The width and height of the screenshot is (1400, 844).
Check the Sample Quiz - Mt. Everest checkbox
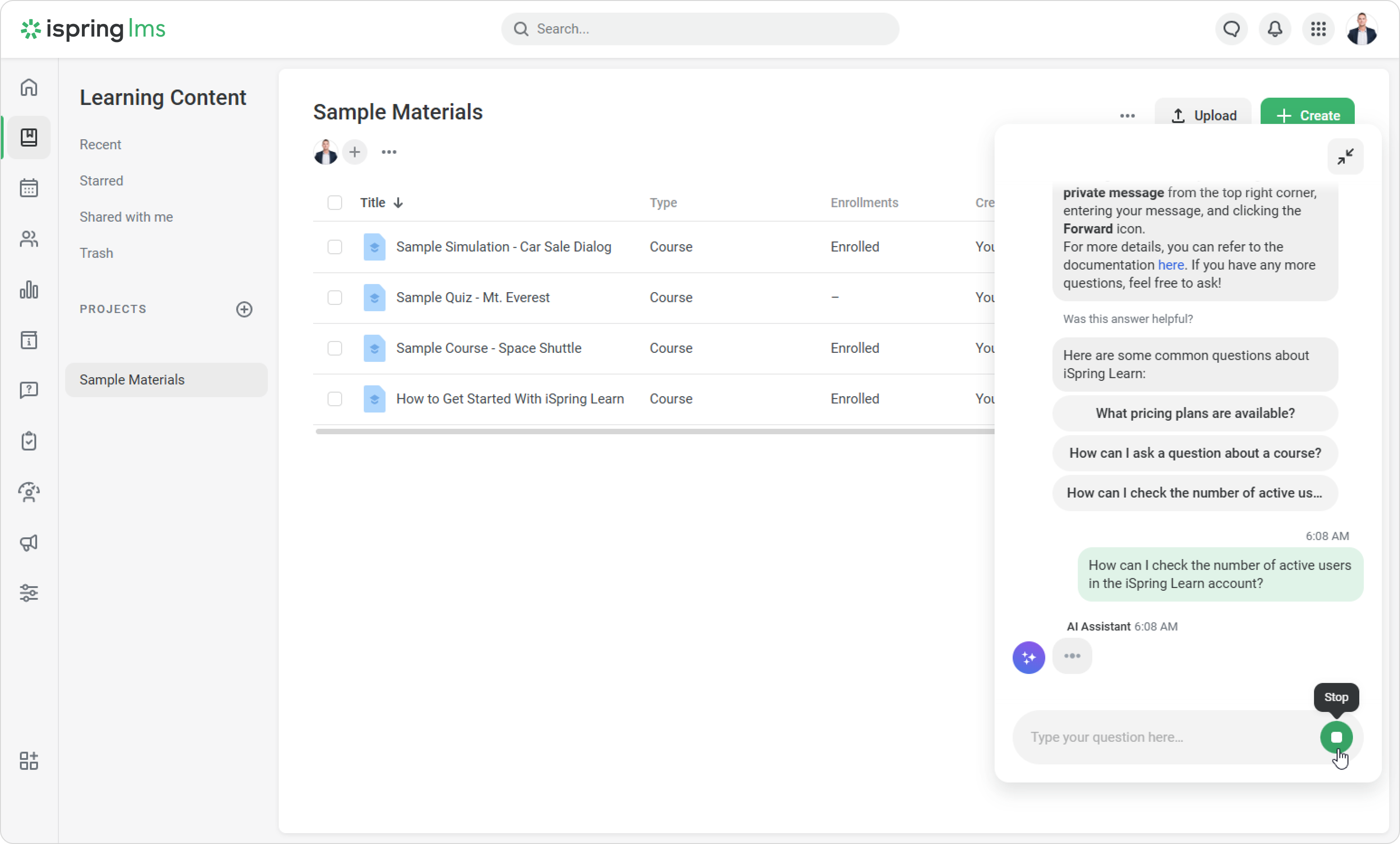335,298
